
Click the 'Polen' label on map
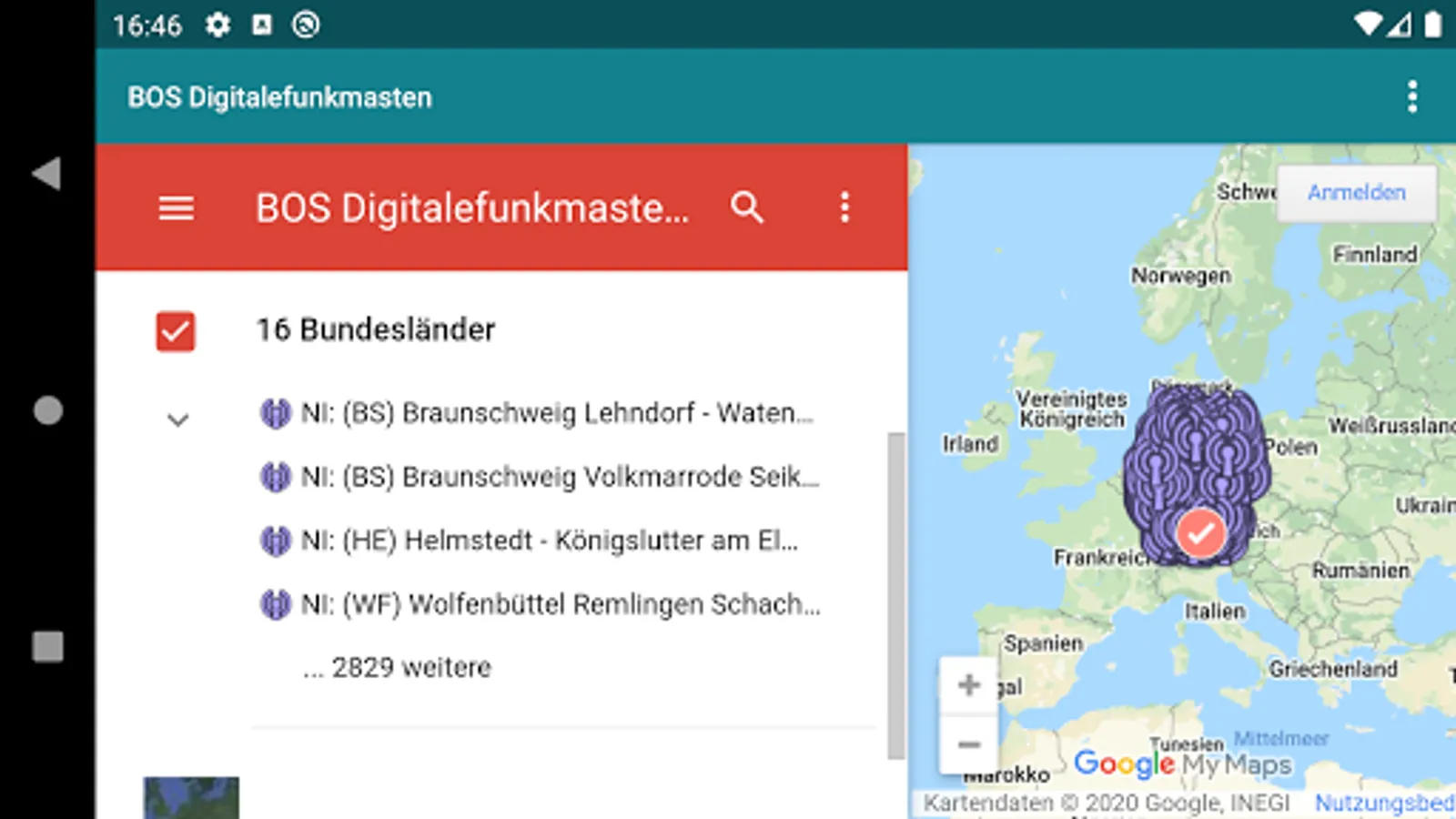[x=1291, y=447]
